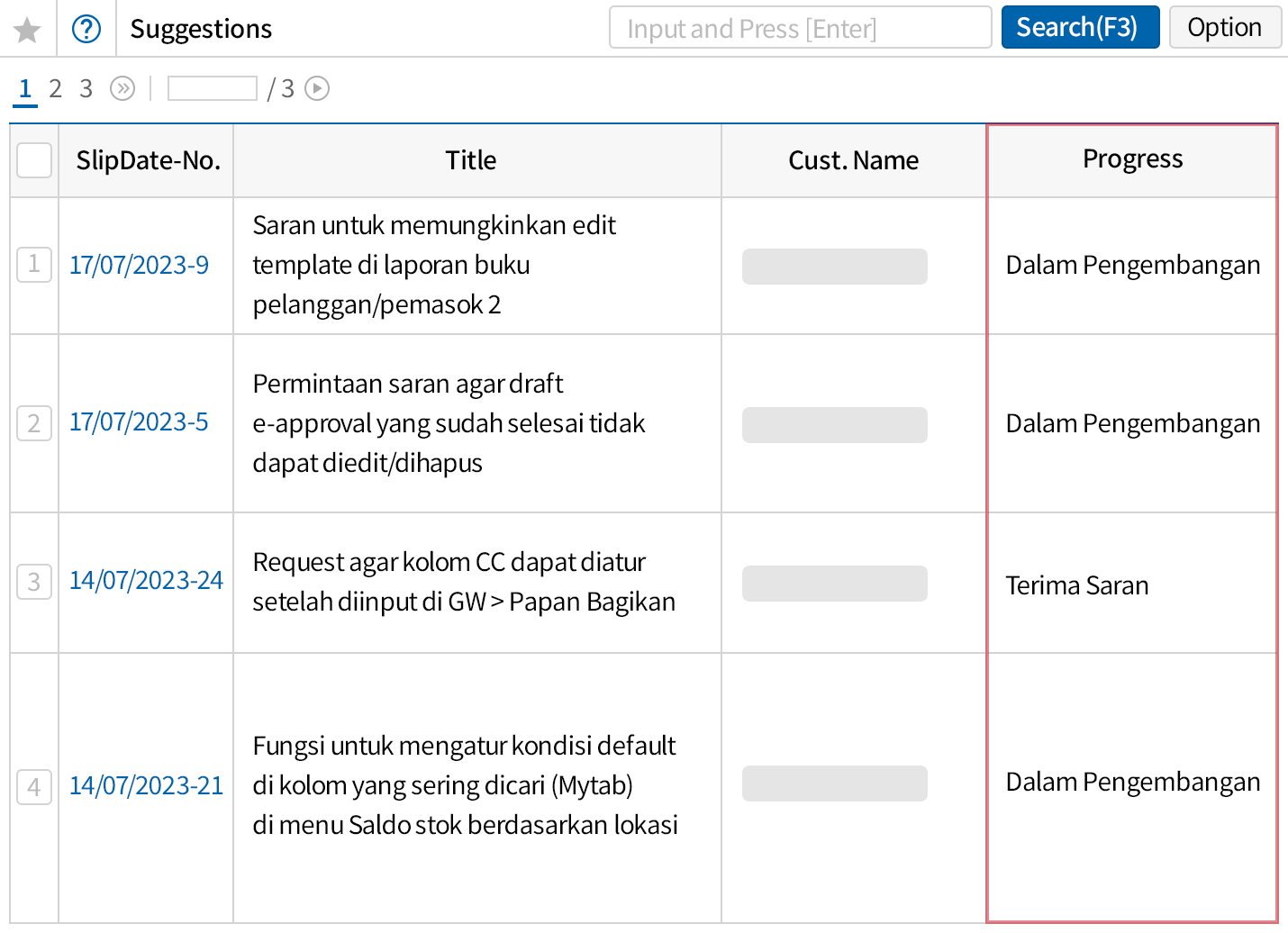The height and width of the screenshot is (933, 1288).
Task: Toggle the select-all header checkbox
Action: click(34, 160)
